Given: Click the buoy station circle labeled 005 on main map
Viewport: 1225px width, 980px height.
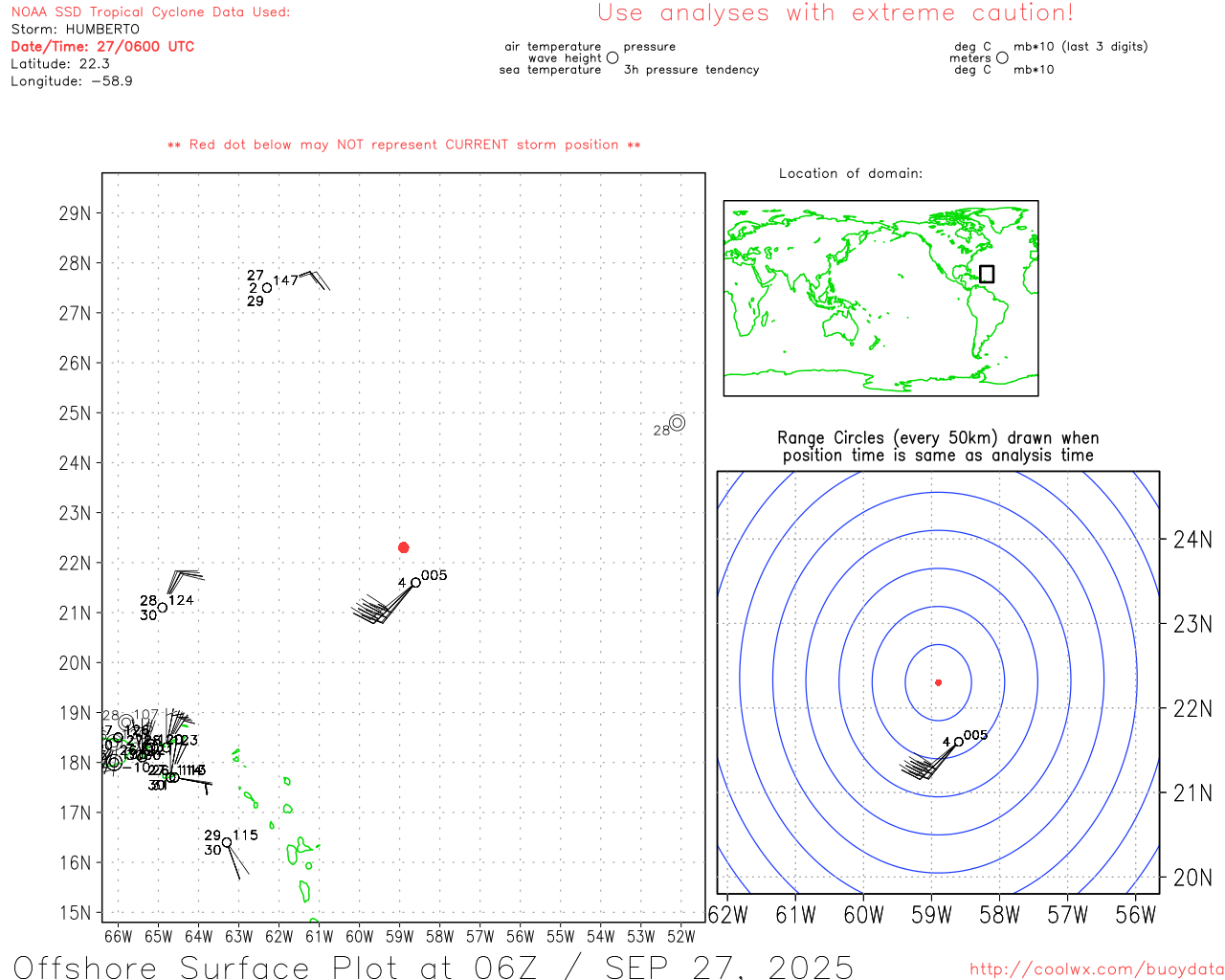Looking at the screenshot, I should click(415, 582).
